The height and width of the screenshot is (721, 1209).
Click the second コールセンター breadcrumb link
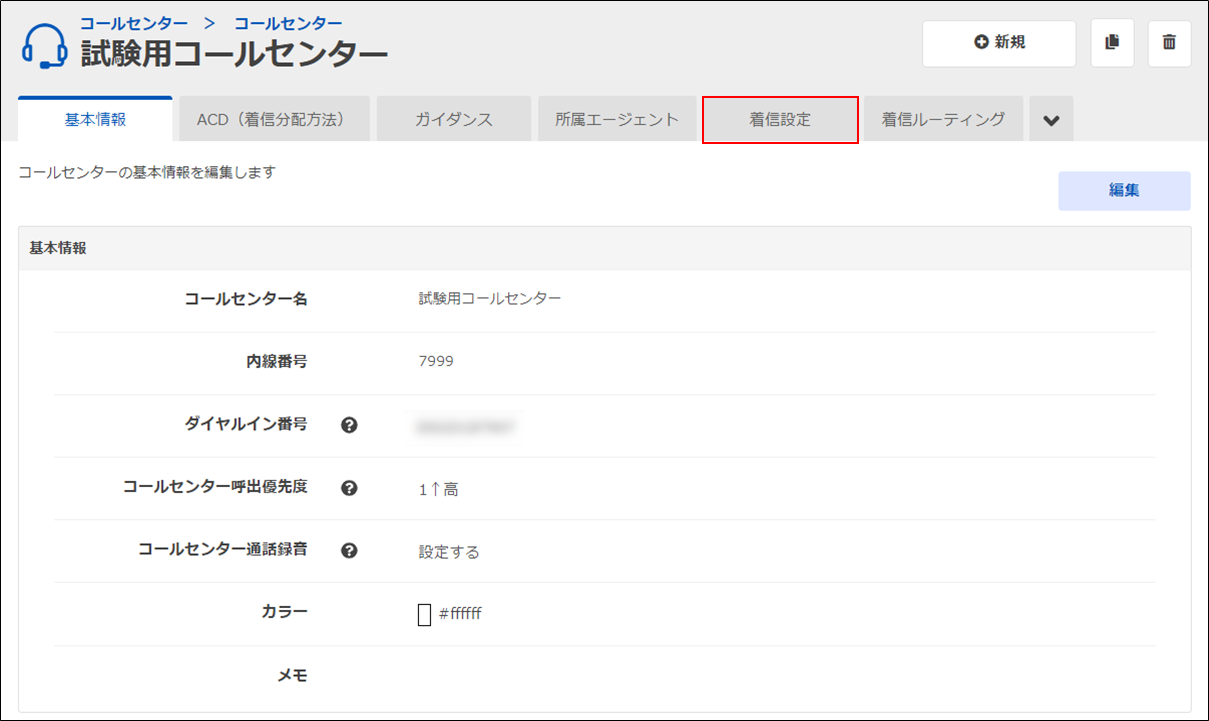(288, 22)
